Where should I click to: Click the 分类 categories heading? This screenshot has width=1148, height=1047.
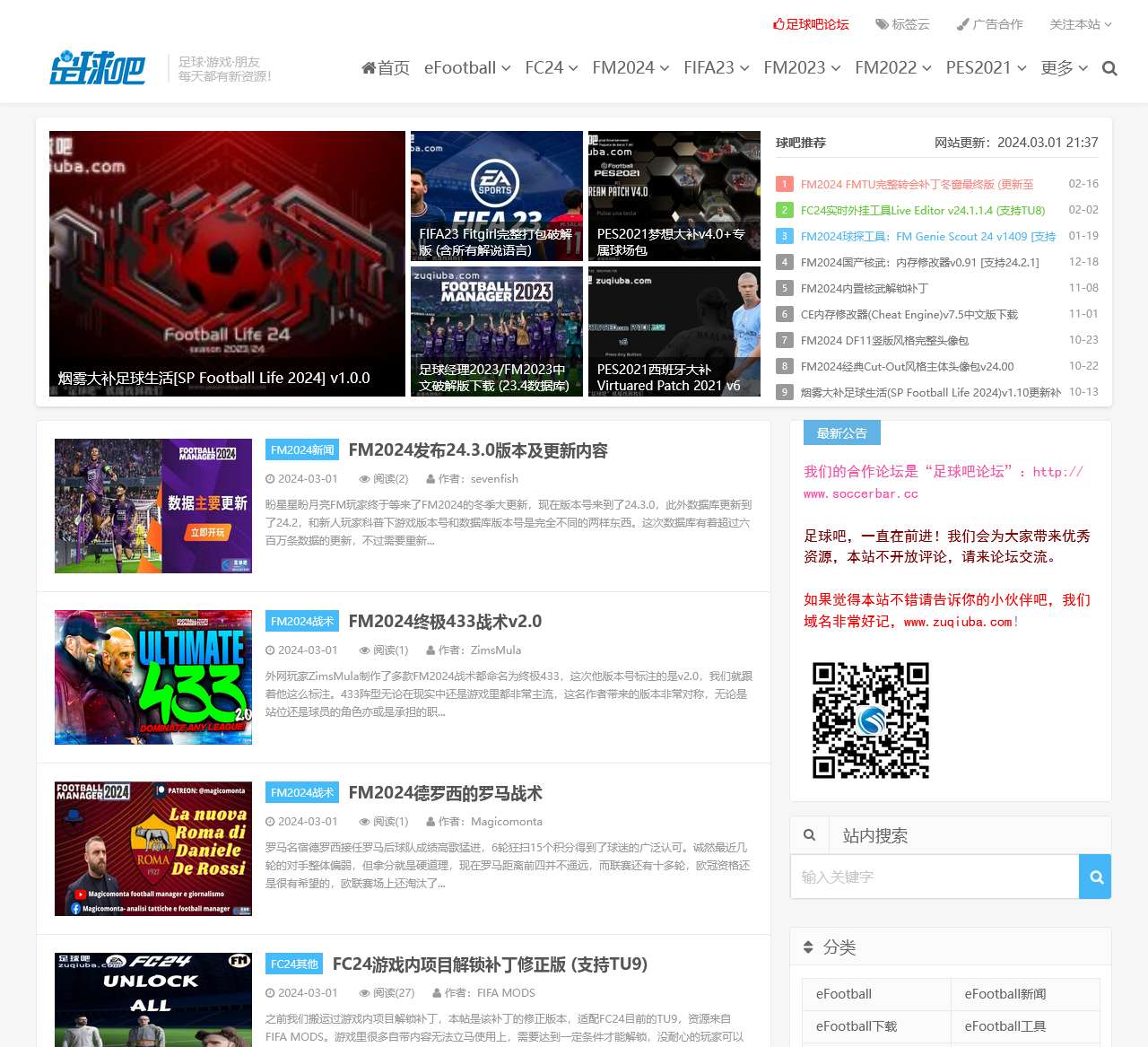[x=839, y=947]
